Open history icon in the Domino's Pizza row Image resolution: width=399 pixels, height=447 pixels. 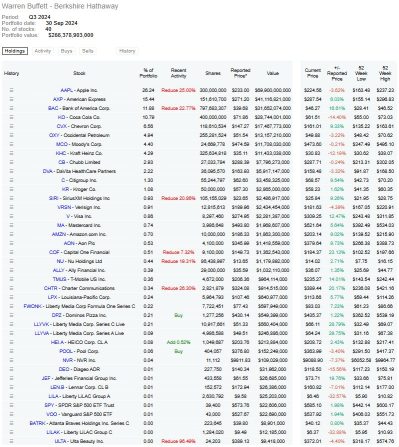[12, 315]
